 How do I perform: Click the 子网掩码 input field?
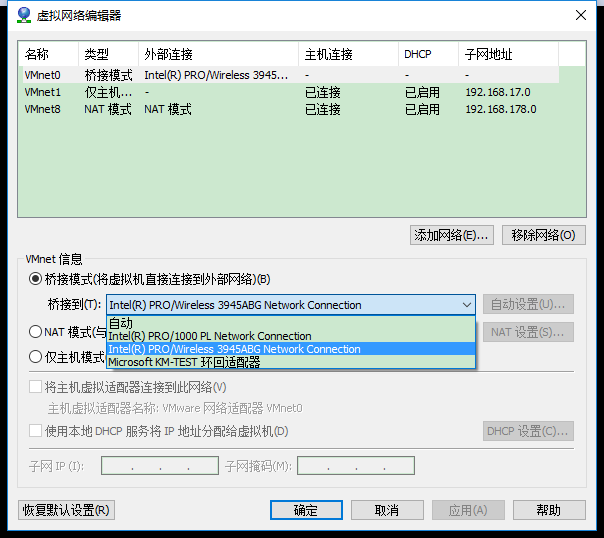click(x=356, y=466)
